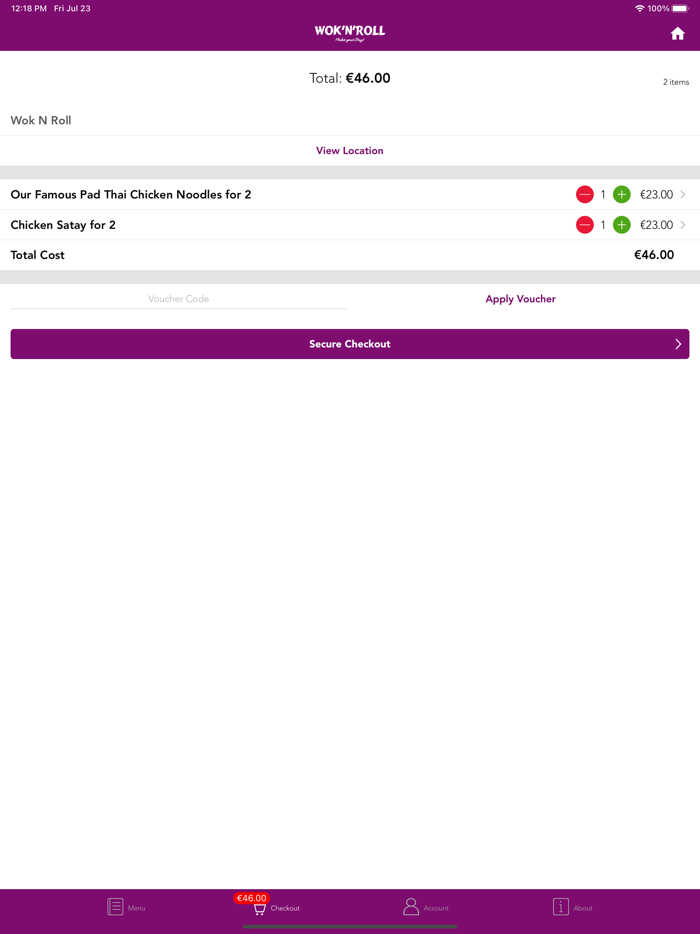Image resolution: width=700 pixels, height=934 pixels.
Task: Tap the red €46.00 cart badge
Action: (x=251, y=898)
